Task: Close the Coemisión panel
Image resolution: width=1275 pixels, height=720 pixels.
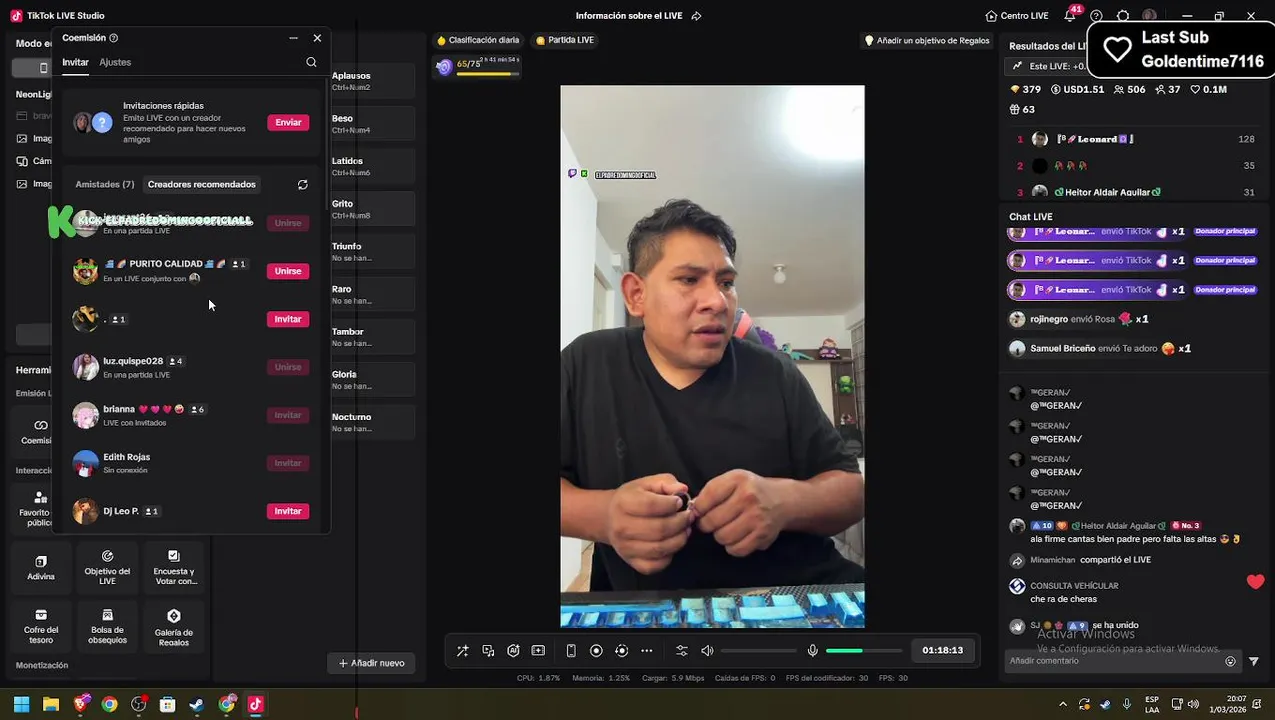Action: click(317, 38)
